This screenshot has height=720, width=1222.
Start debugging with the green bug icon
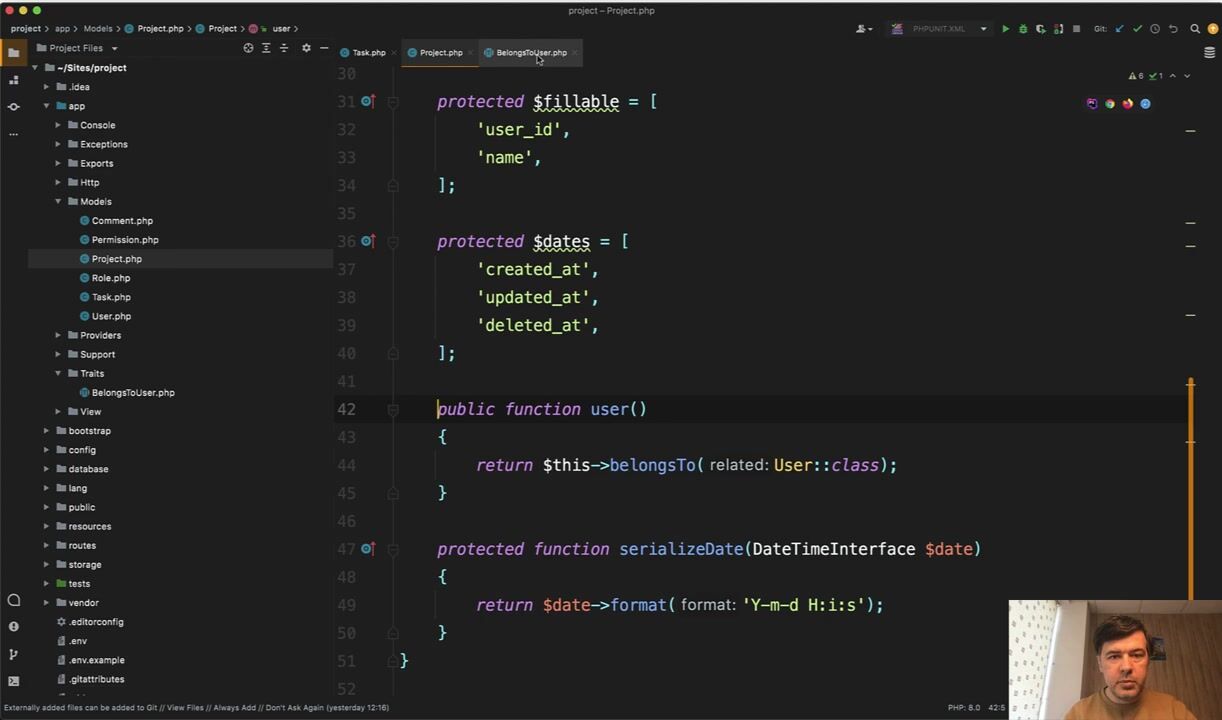[x=1022, y=29]
